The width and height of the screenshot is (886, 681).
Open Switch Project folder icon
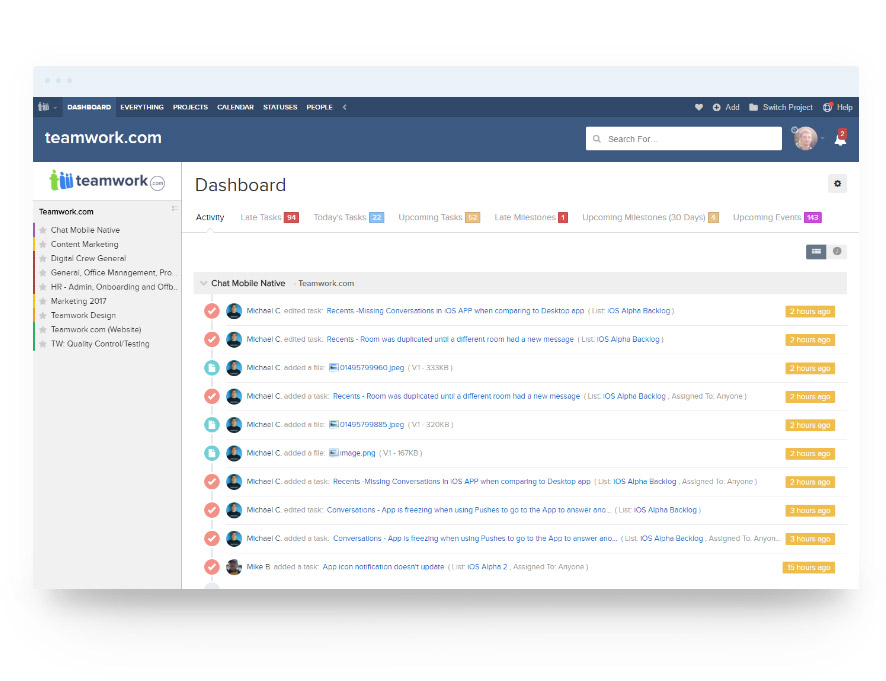[x=753, y=107]
